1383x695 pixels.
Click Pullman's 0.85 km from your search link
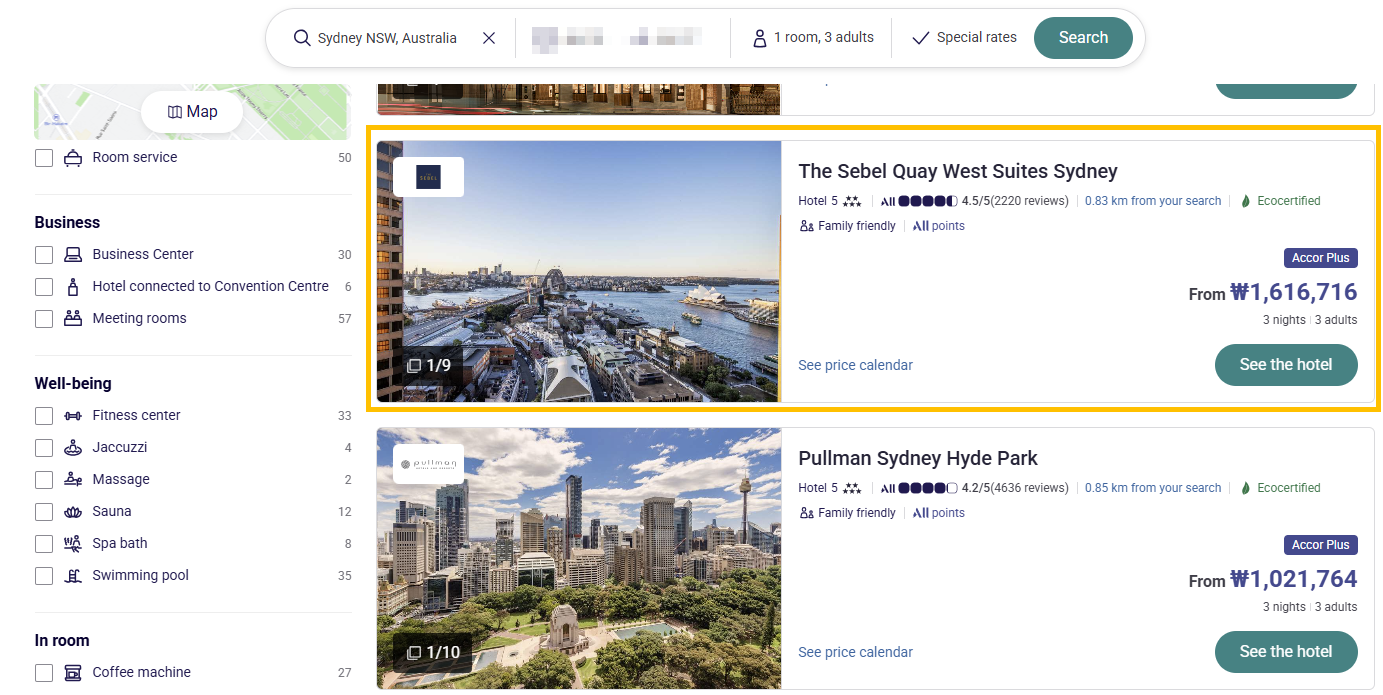point(1153,488)
